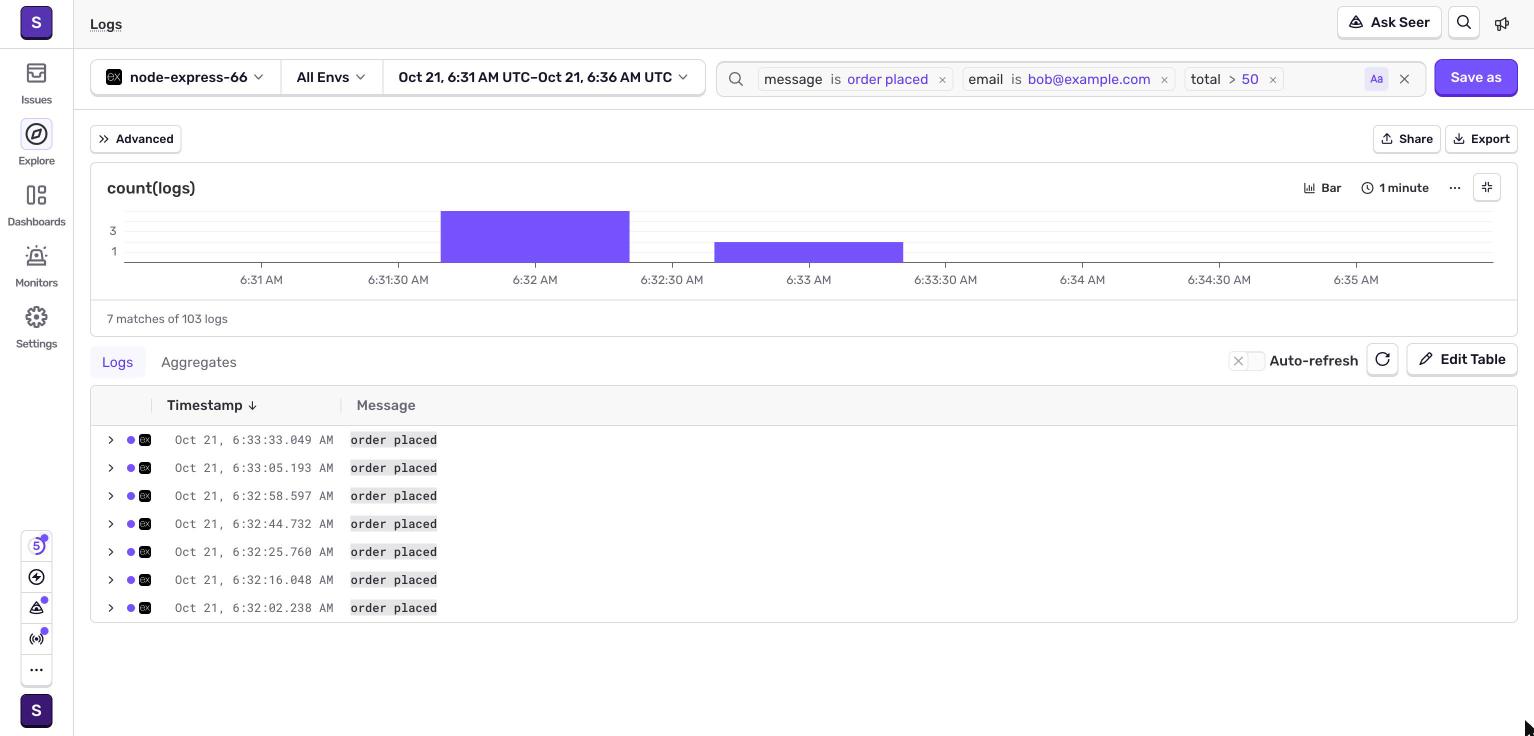Open the megaphone announcements icon
This screenshot has width=1534, height=736.
1502,23
